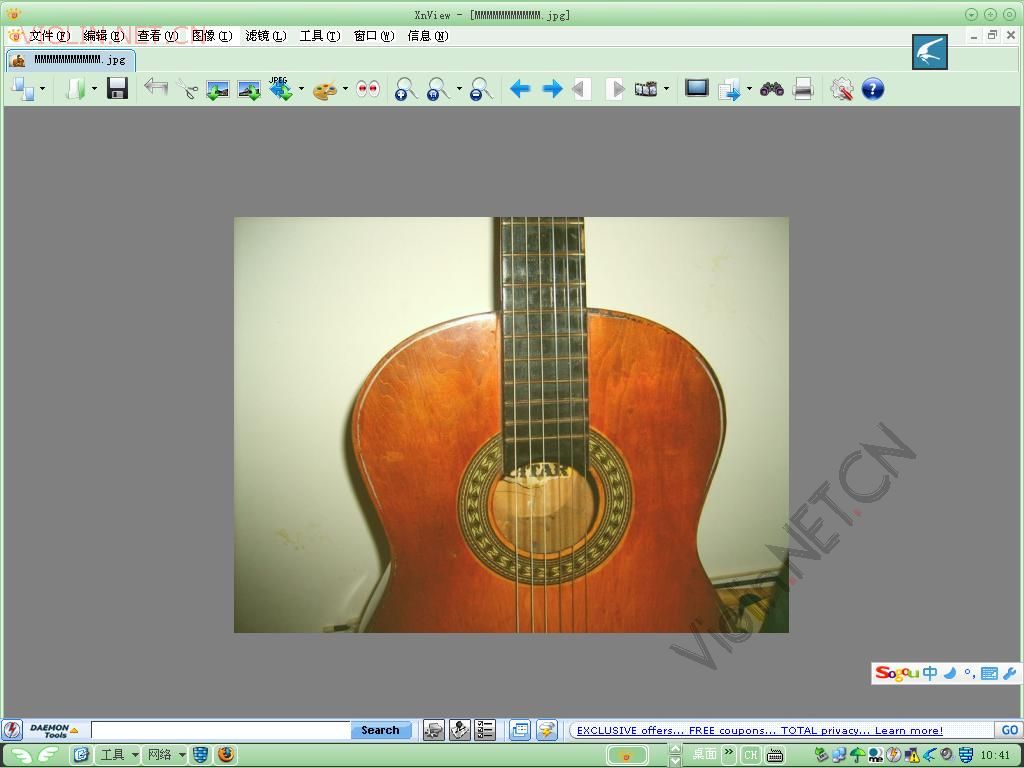Go to next file with right arrow

pyautogui.click(x=552, y=89)
